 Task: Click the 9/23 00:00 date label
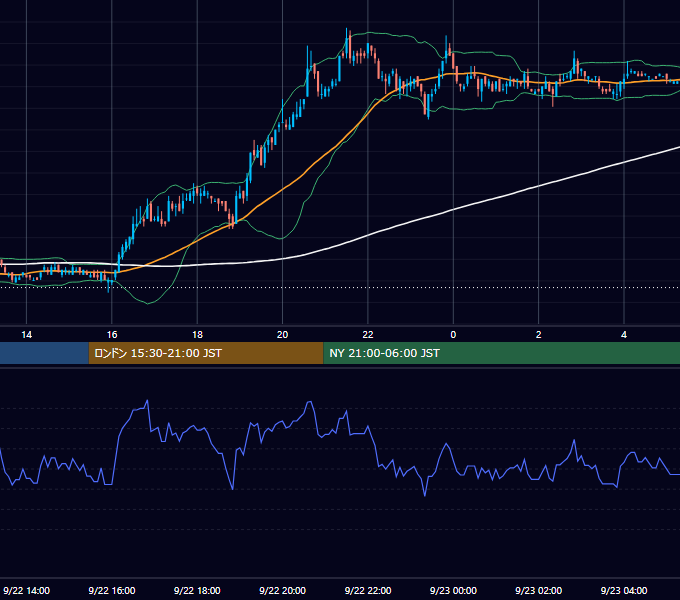tap(453, 590)
